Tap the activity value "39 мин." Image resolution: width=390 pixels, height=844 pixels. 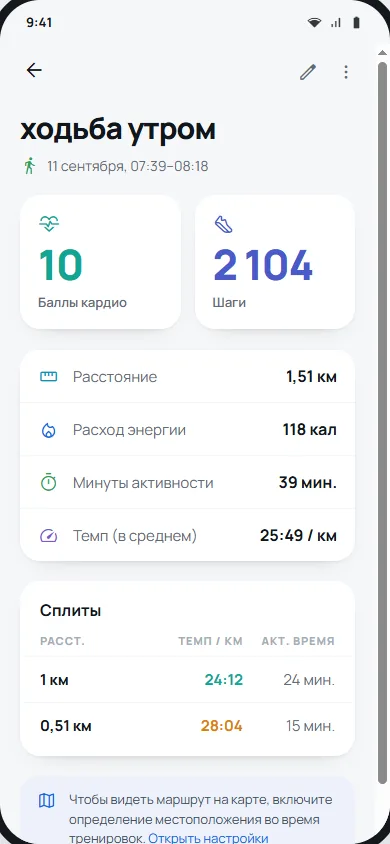[x=308, y=482]
